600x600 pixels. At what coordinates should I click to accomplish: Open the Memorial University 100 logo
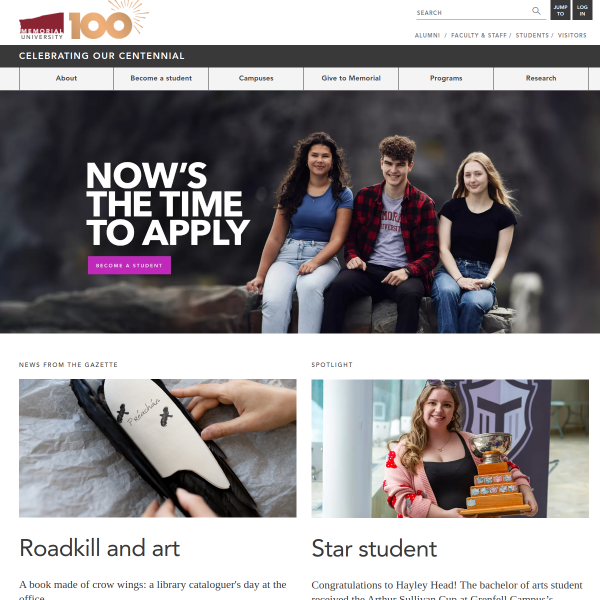tap(84, 20)
